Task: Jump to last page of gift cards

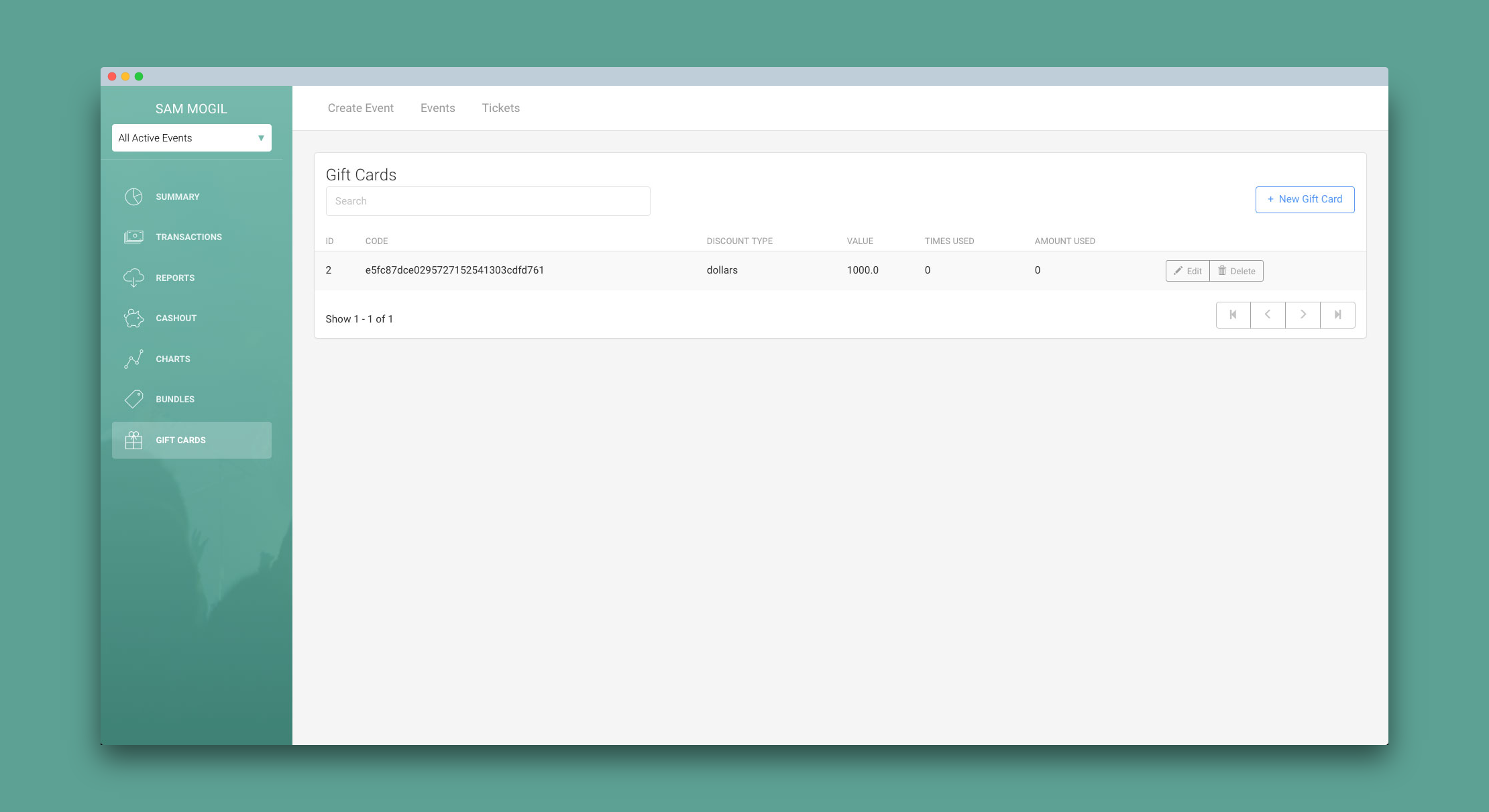Action: [1337, 314]
